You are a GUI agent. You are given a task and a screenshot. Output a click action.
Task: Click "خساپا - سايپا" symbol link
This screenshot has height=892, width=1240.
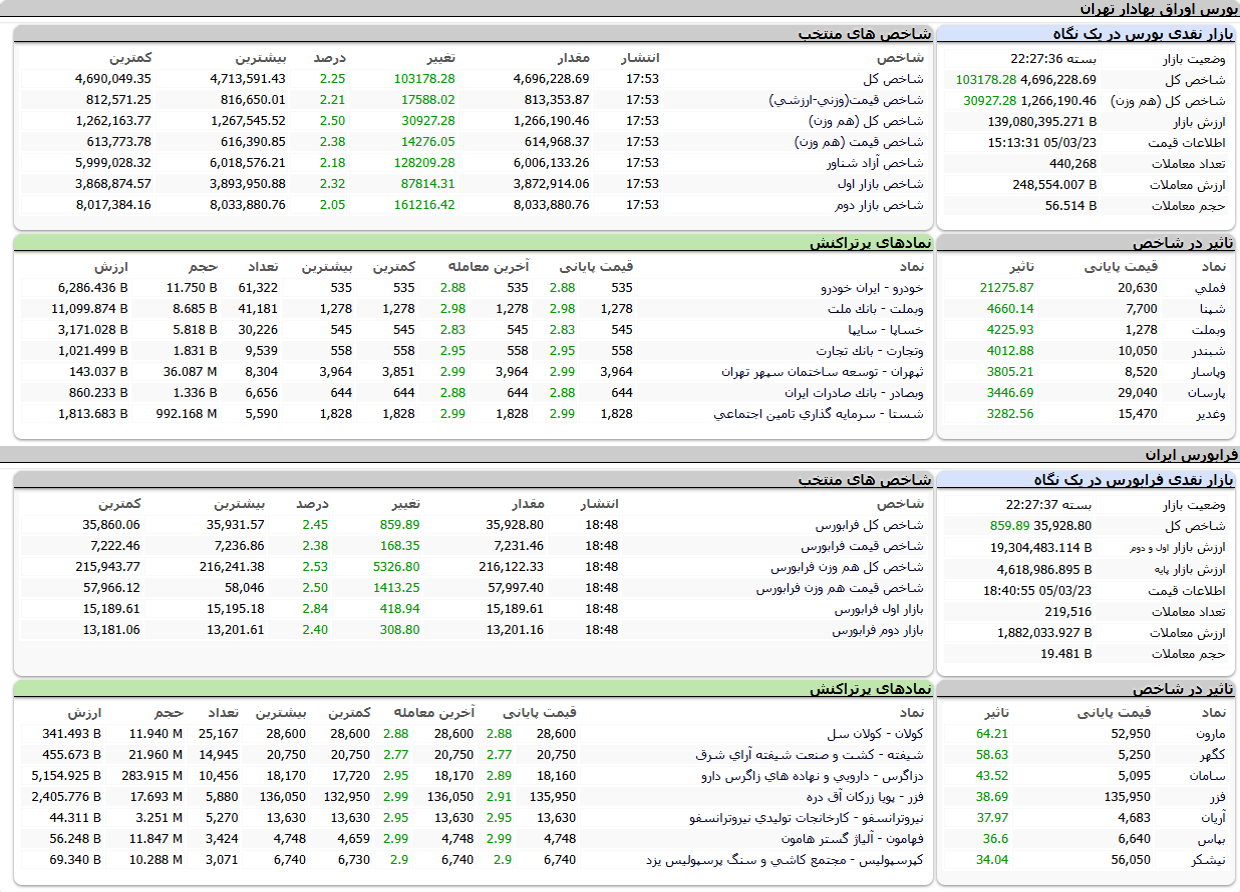coord(887,330)
